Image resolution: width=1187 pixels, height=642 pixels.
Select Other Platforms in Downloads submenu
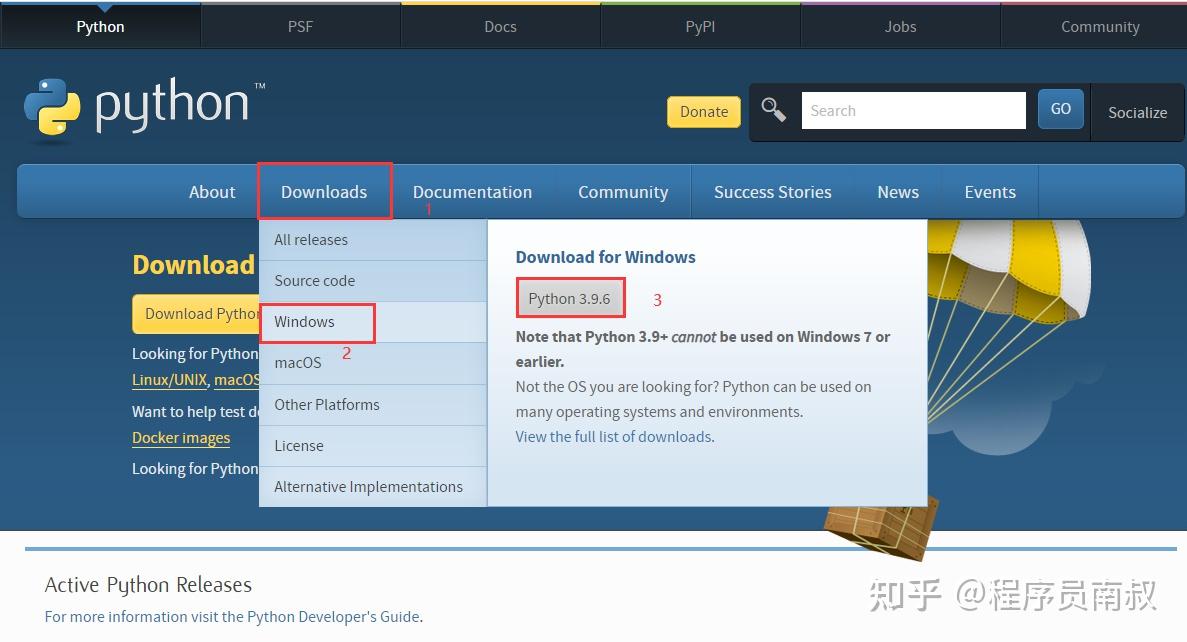[372, 404]
